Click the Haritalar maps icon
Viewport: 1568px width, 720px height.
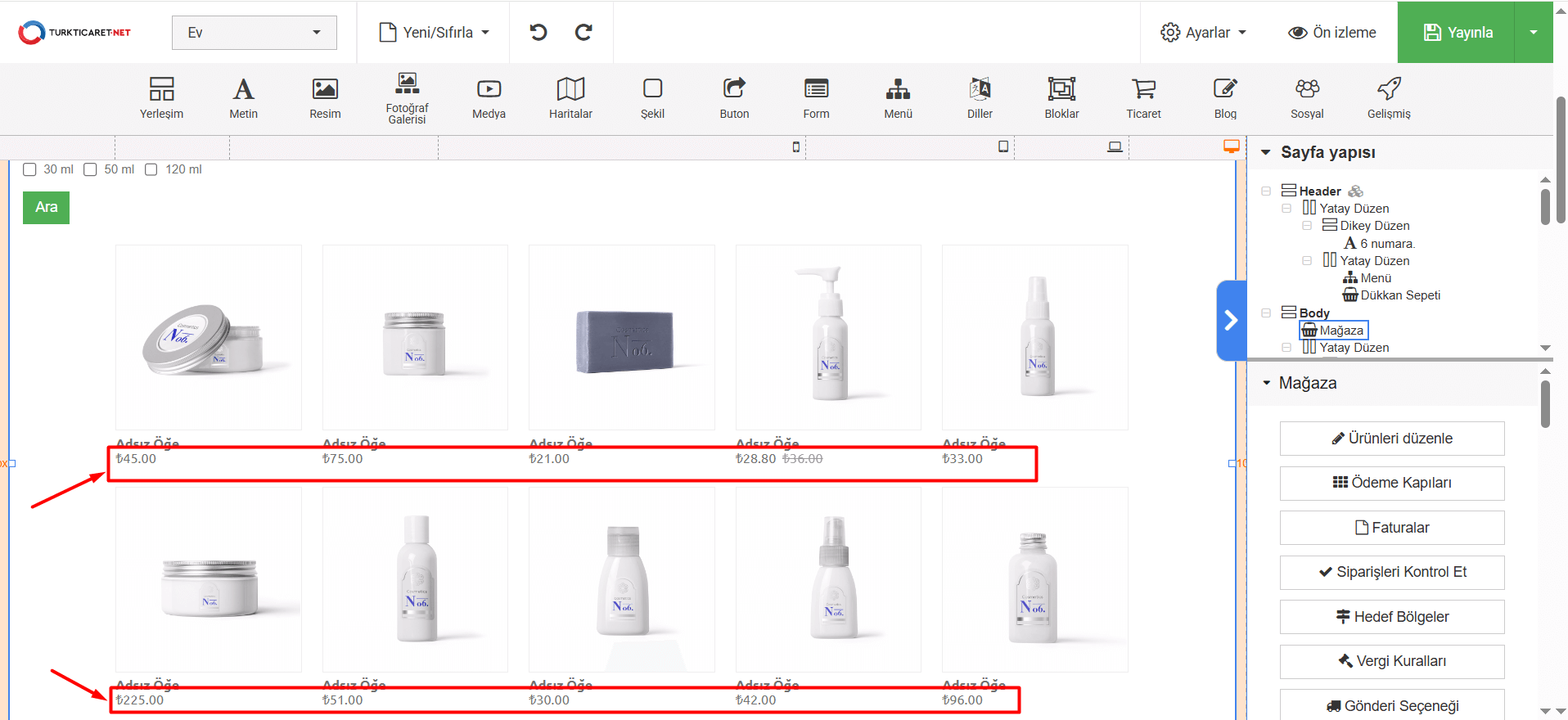(570, 97)
